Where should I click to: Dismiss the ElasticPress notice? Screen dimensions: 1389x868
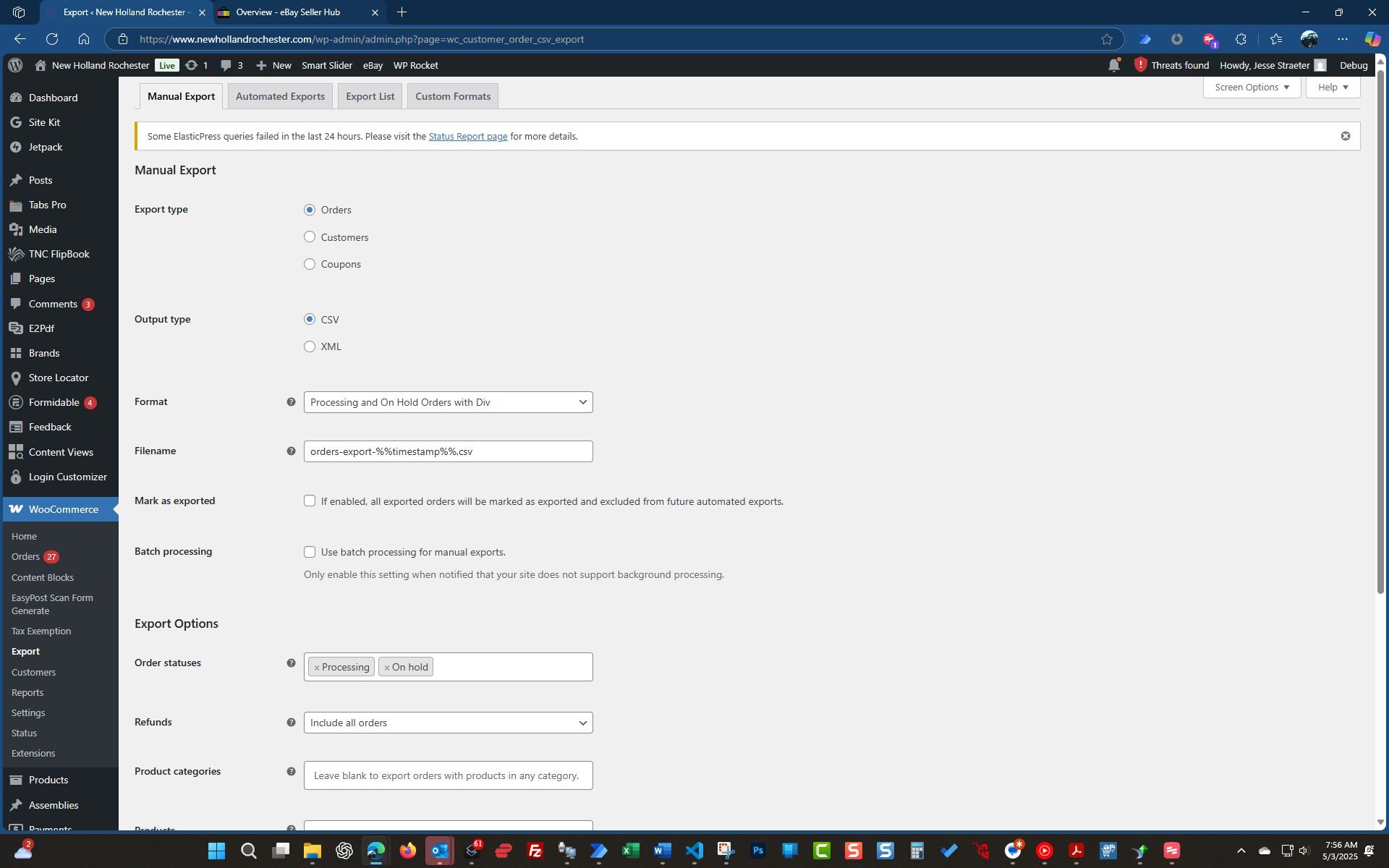pos(1345,136)
